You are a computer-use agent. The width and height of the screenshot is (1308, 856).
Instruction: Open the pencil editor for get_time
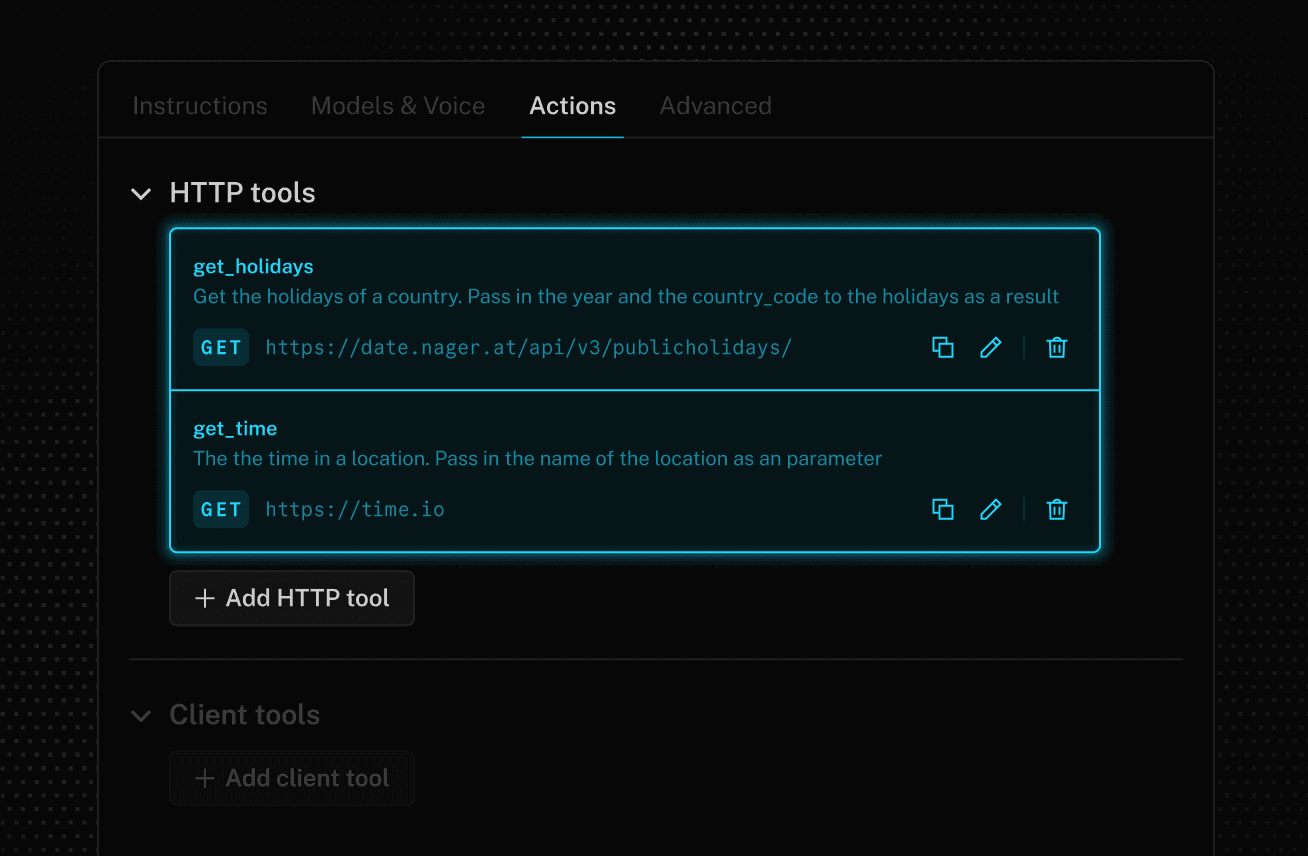click(x=990, y=509)
